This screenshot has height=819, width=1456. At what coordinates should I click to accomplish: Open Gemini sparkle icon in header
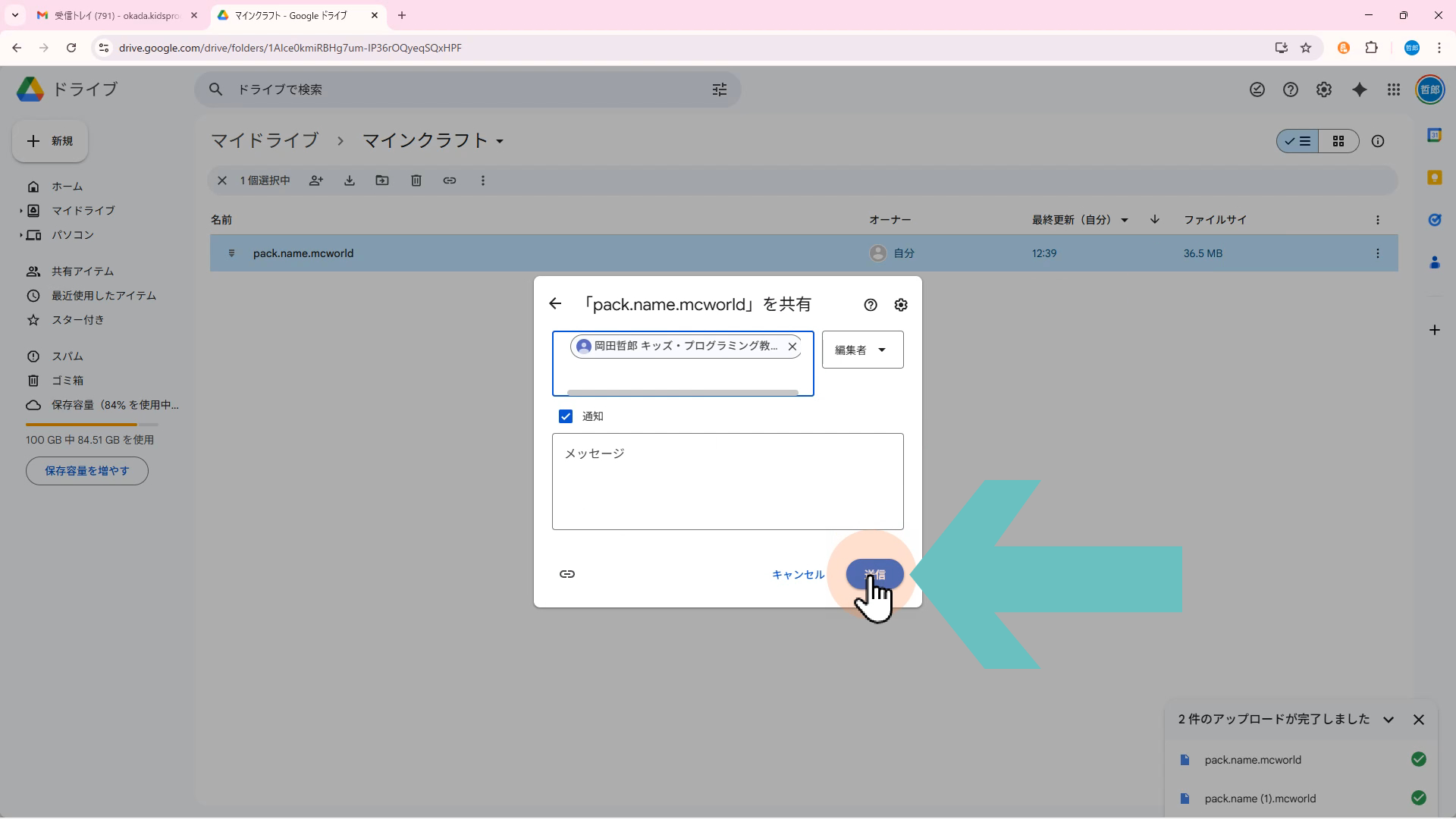coord(1360,89)
